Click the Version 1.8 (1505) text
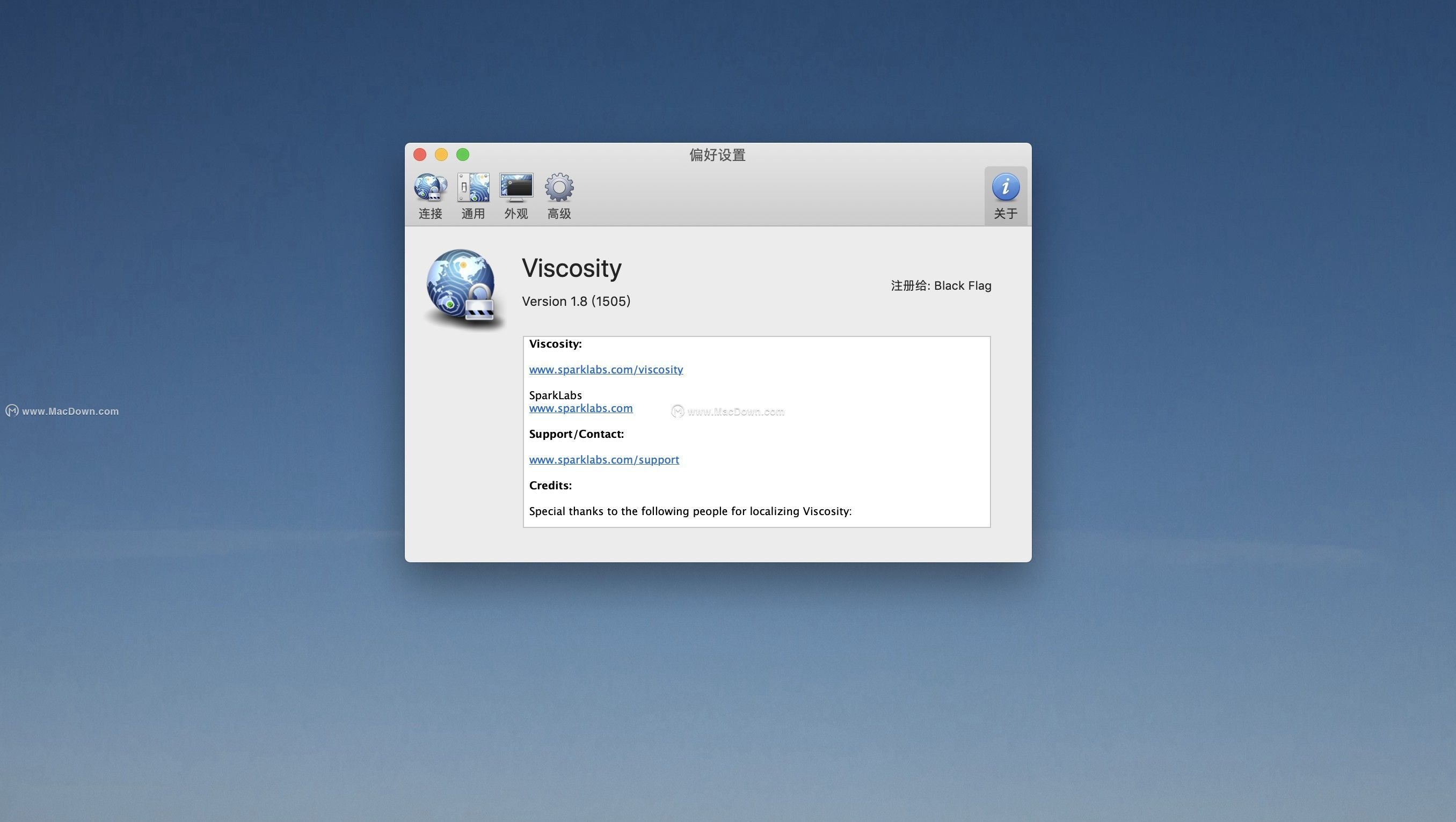The image size is (1456, 822). [x=576, y=301]
